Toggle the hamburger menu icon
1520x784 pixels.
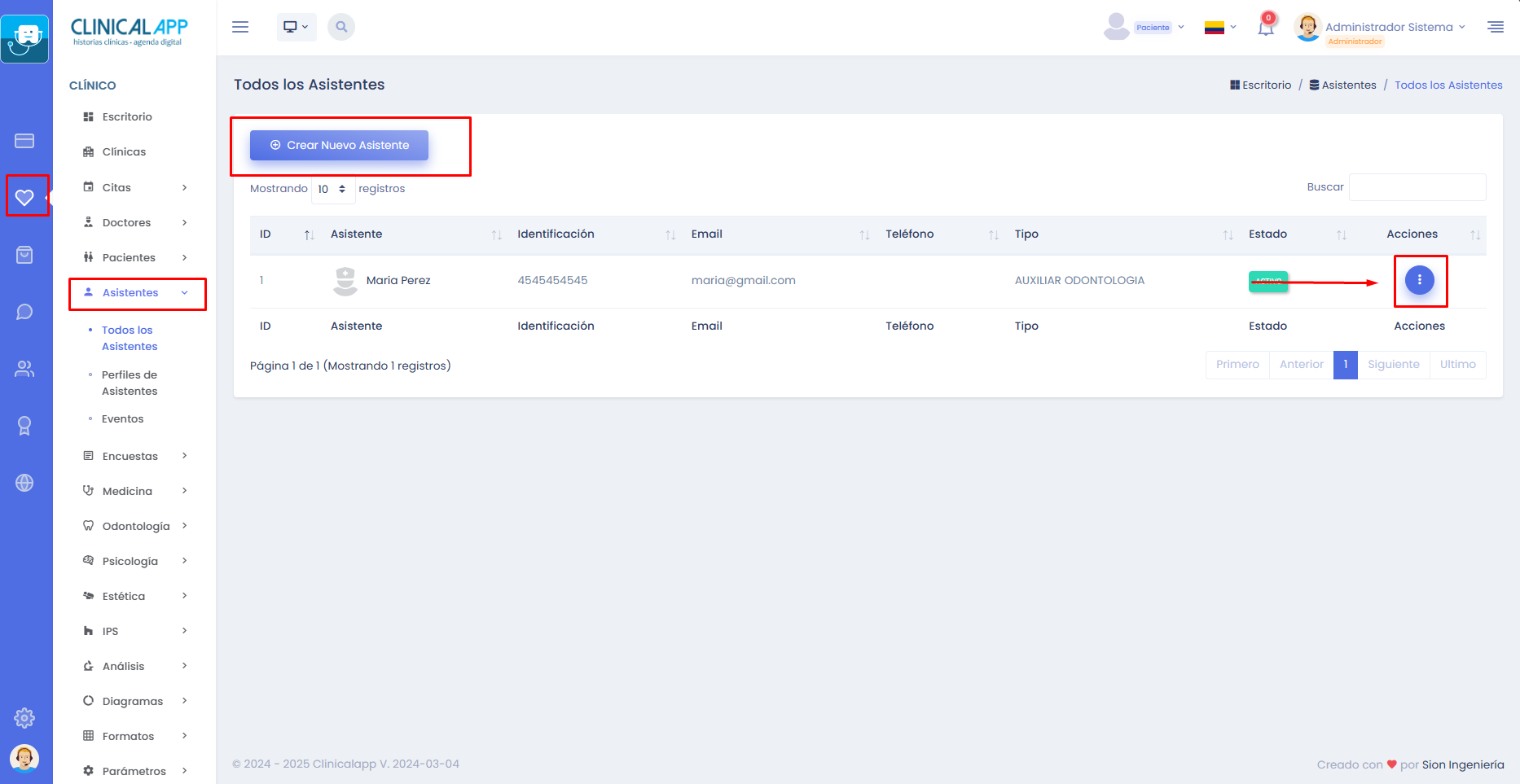tap(240, 27)
